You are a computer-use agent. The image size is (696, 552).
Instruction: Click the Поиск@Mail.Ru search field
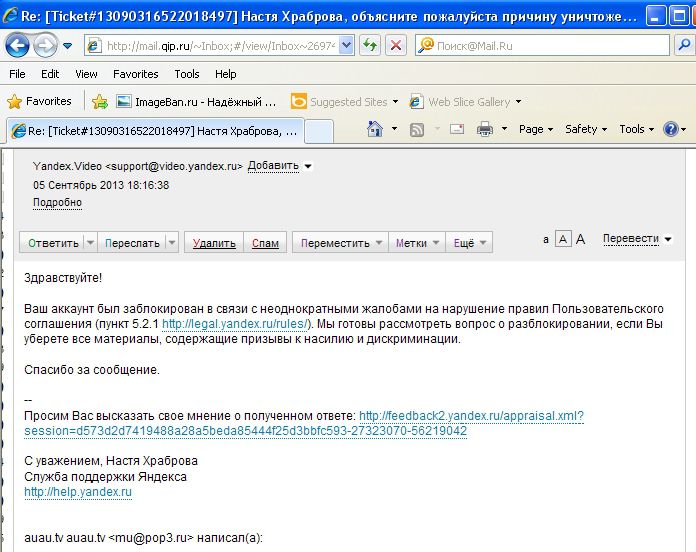point(550,46)
